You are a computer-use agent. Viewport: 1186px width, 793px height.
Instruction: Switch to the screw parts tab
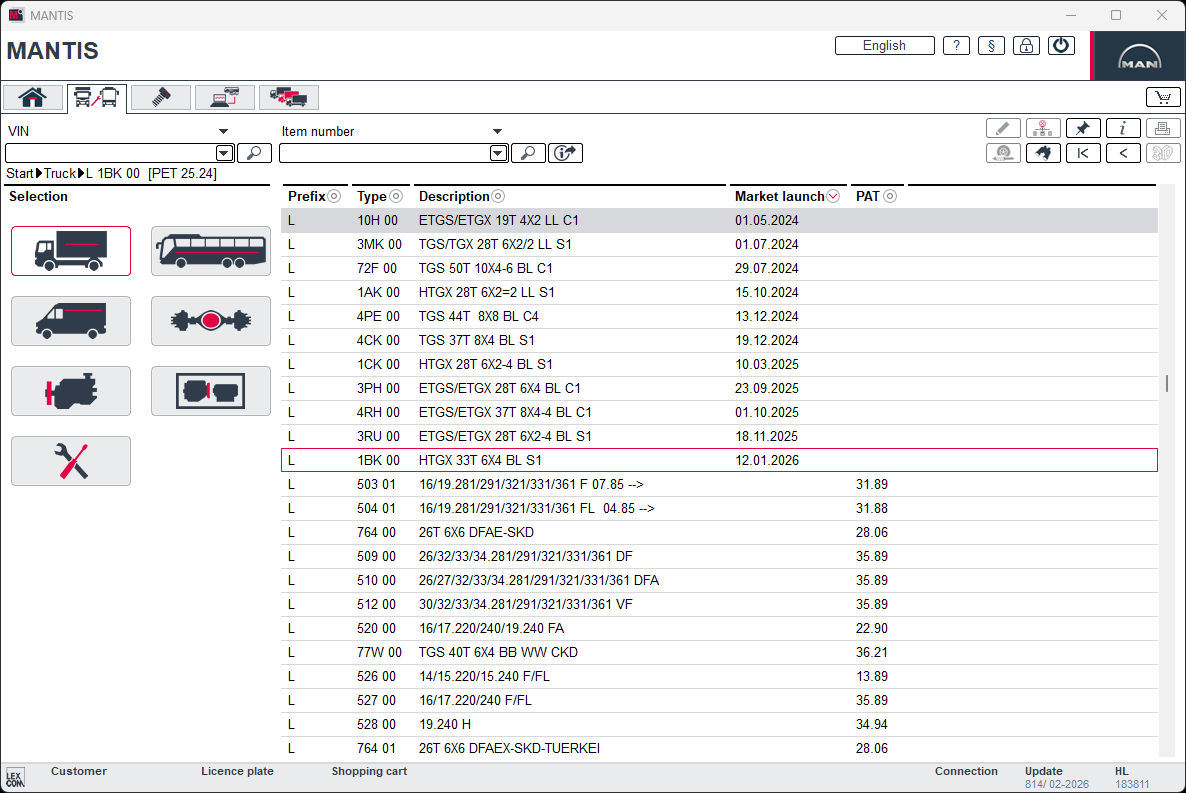tap(160, 97)
